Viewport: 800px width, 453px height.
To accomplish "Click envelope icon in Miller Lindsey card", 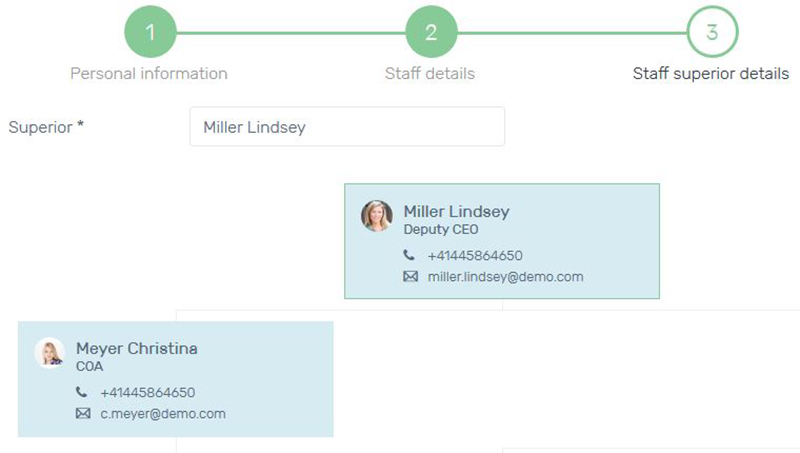I will point(410,276).
